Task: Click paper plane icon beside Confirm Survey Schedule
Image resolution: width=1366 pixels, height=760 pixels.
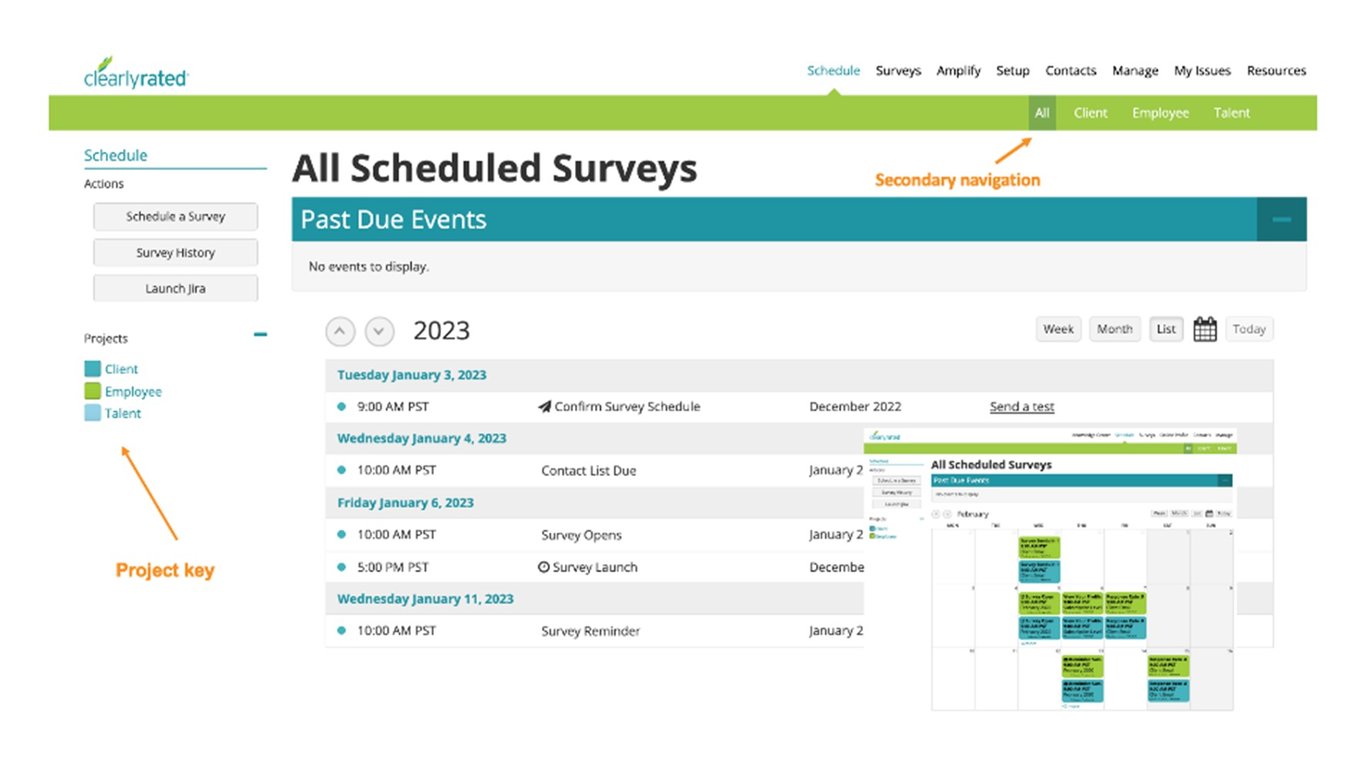Action: 544,407
